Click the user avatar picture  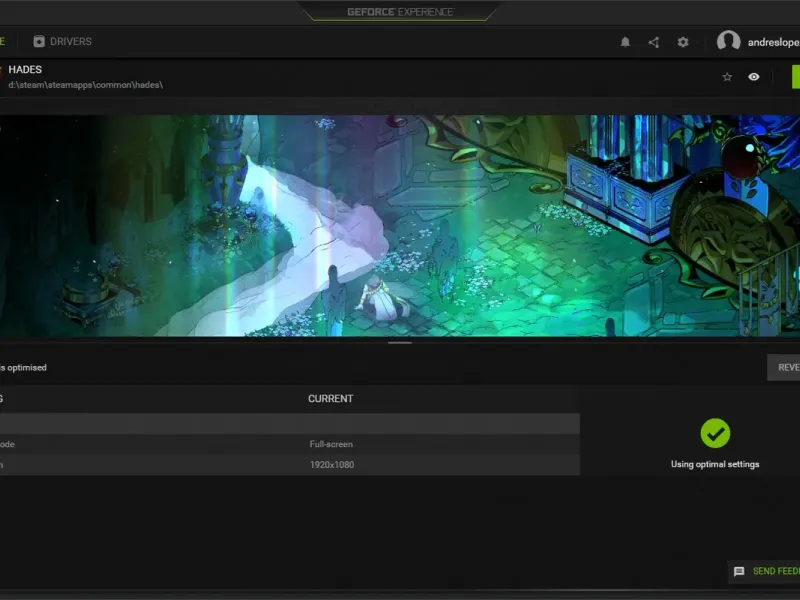[x=728, y=41]
